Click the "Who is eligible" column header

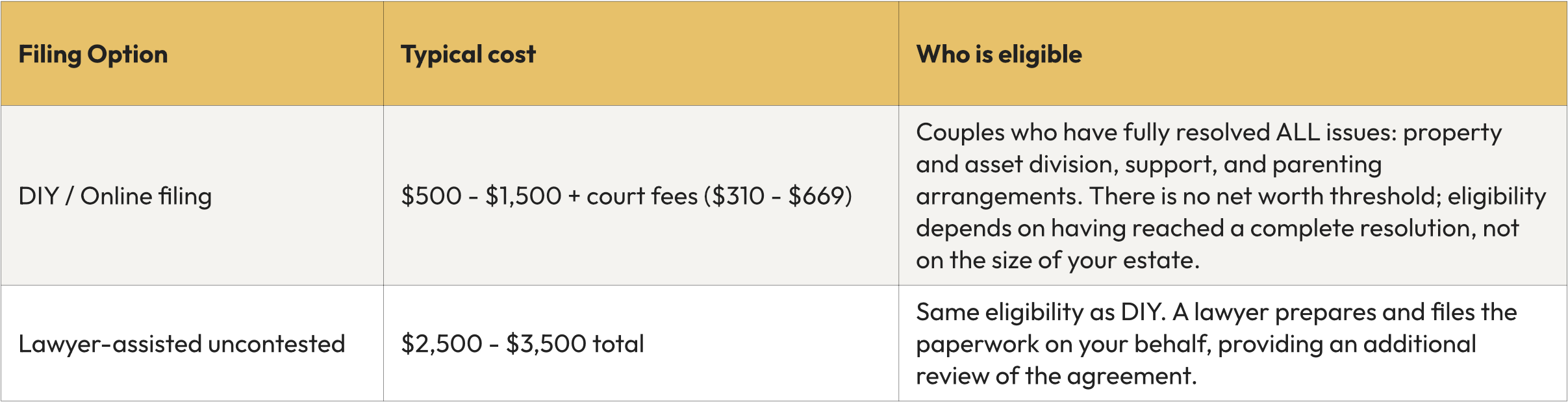click(998, 55)
